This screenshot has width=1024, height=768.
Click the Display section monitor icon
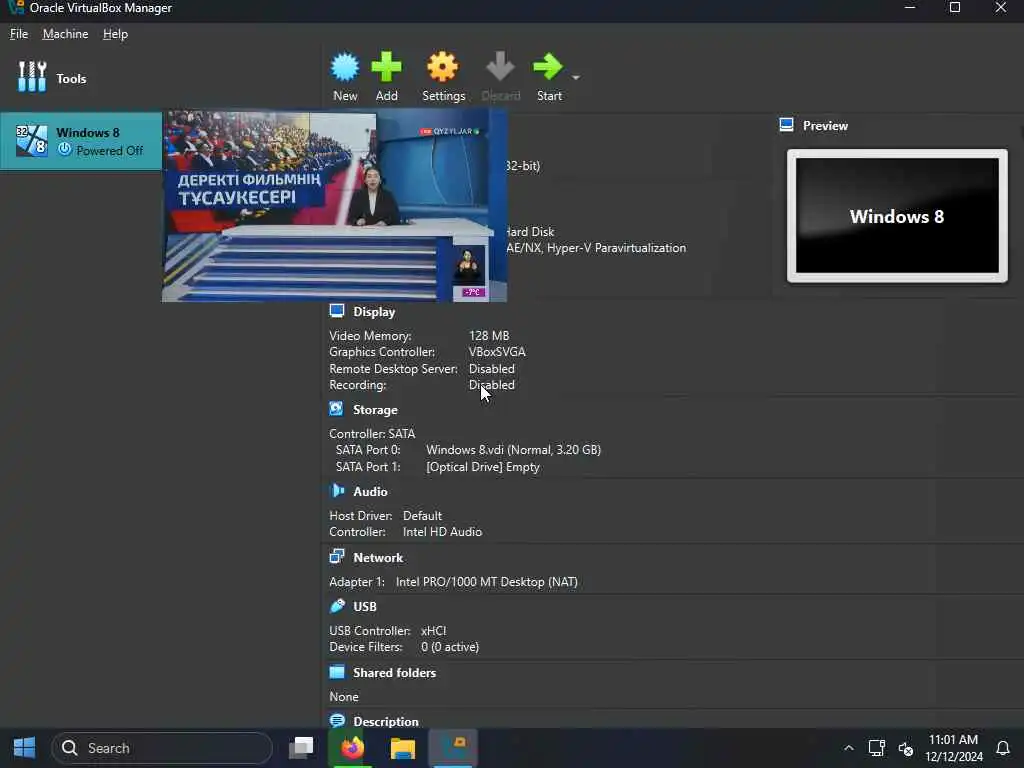pyautogui.click(x=337, y=311)
